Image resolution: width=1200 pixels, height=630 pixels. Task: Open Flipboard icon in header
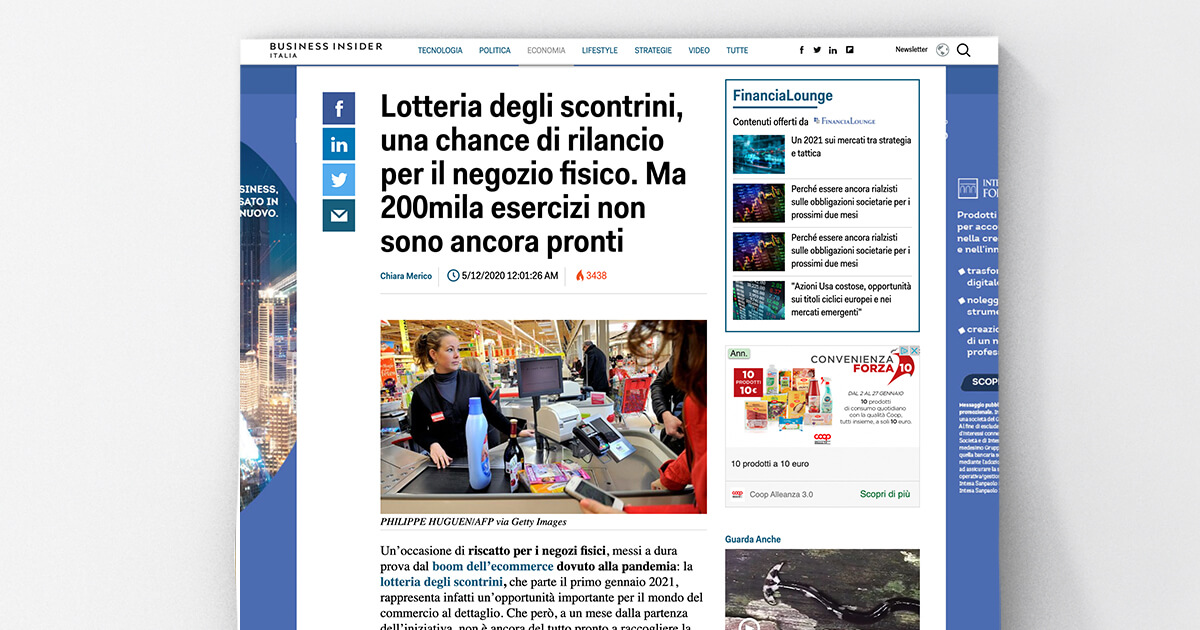point(849,50)
